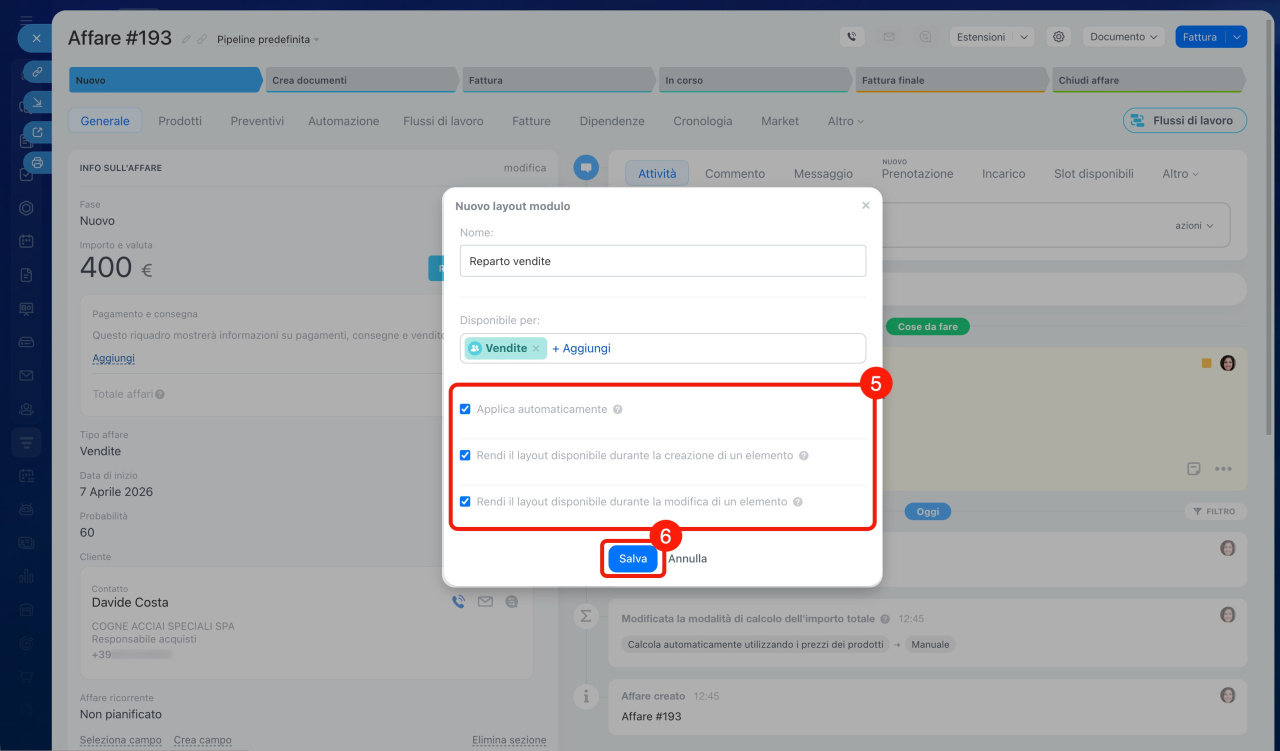
Task: Expand the Documento dropdown
Action: coord(1123,37)
